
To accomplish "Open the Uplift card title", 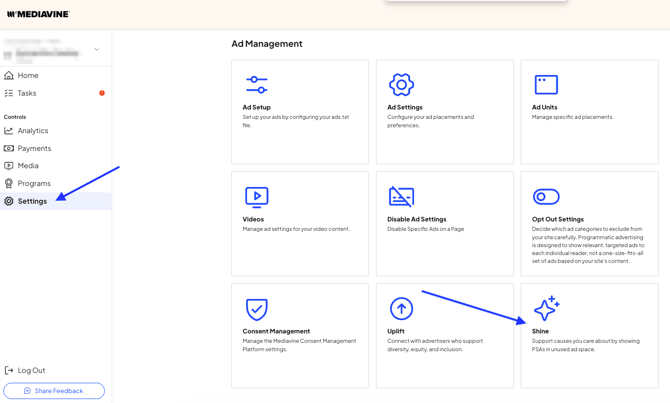I will tap(396, 331).
